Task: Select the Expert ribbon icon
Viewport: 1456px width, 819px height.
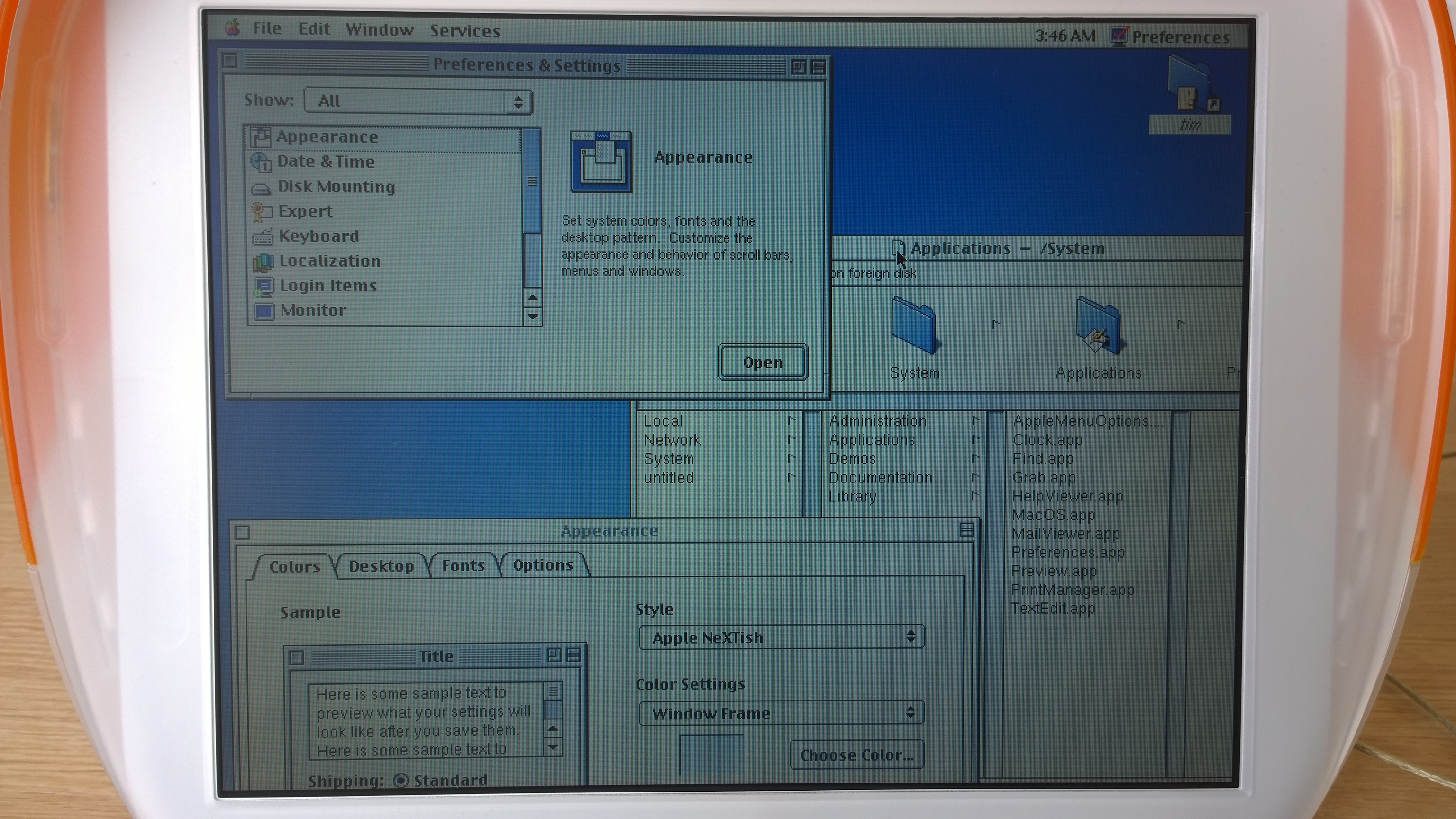Action: click(262, 212)
